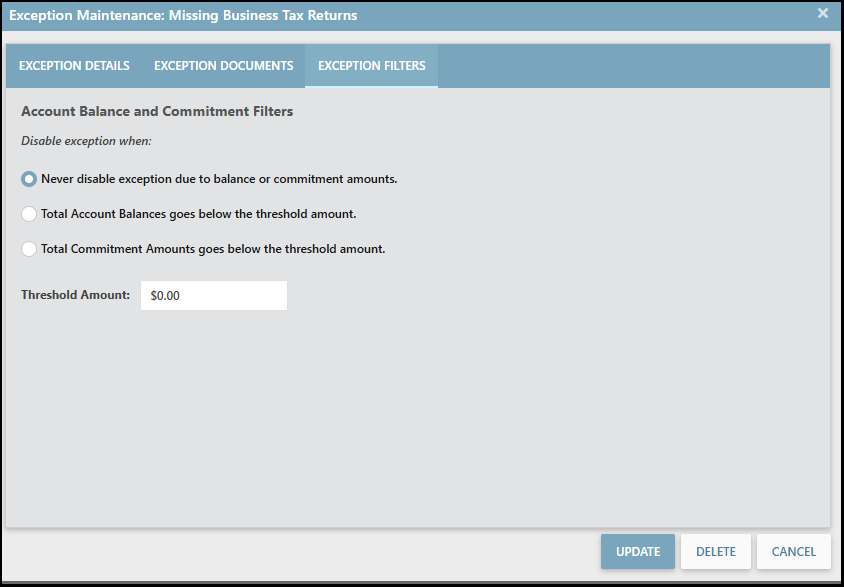Close the Exception Maintenance dialog with X
The image size is (844, 587).
tap(822, 14)
